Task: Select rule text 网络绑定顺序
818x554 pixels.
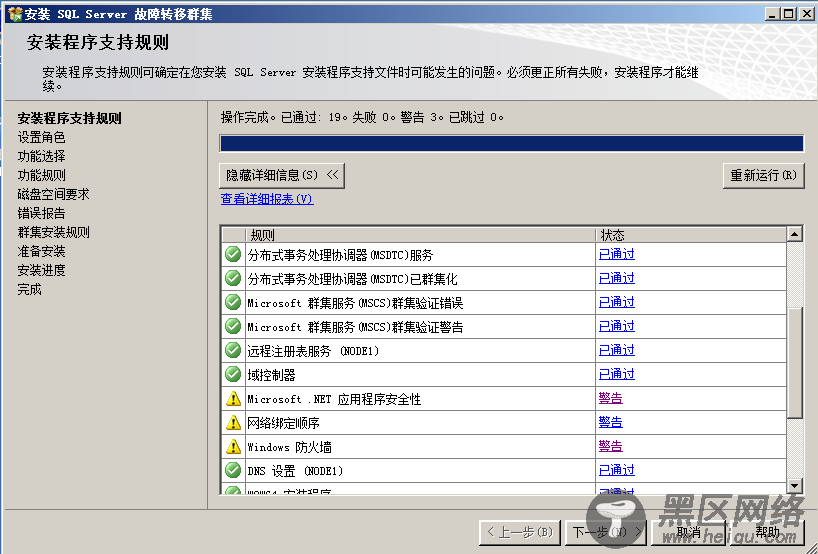Action: (283, 423)
